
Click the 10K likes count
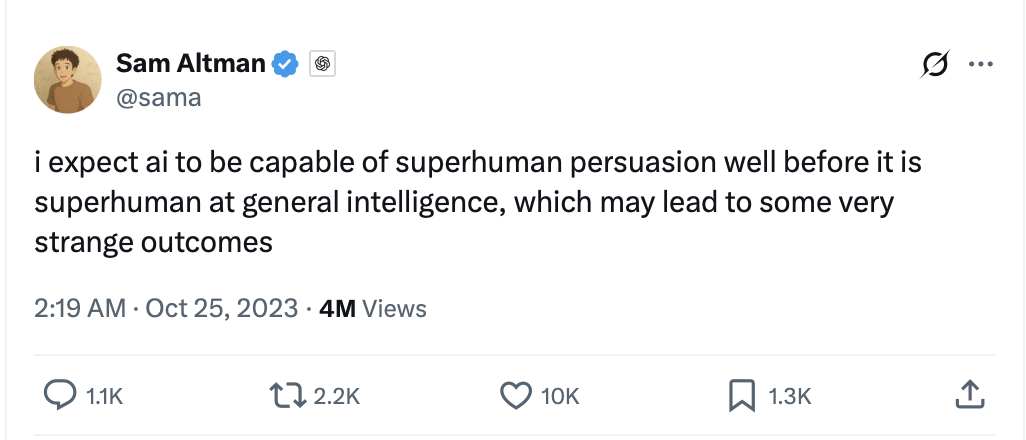(x=559, y=397)
